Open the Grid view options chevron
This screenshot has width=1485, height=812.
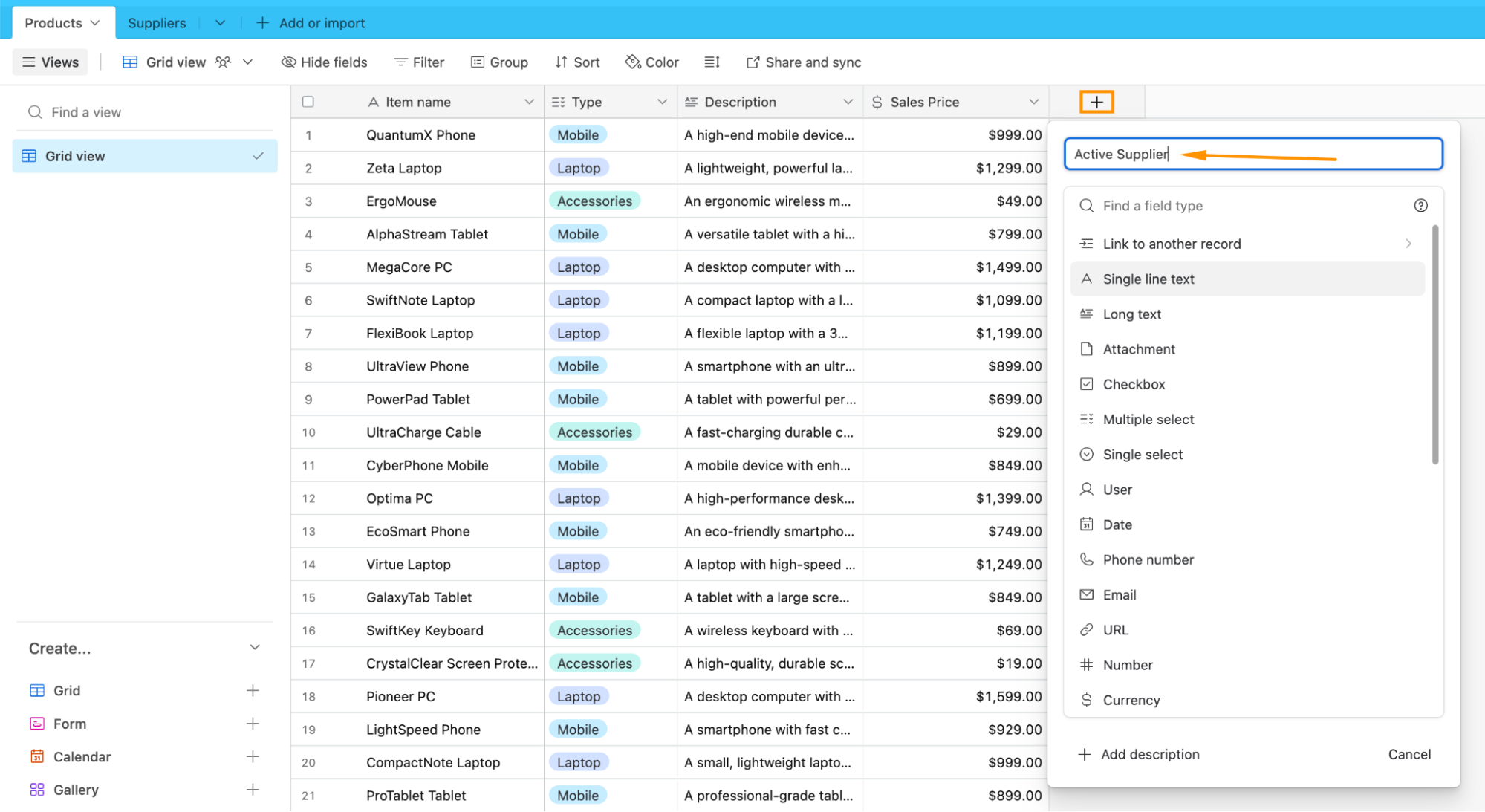pyautogui.click(x=248, y=62)
